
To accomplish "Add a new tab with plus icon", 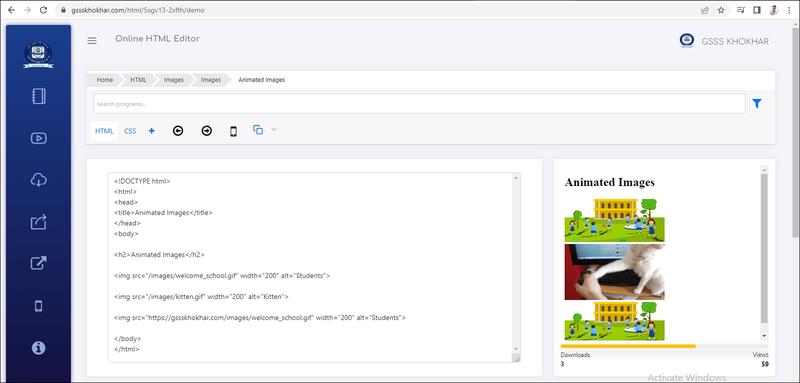I will 152,131.
